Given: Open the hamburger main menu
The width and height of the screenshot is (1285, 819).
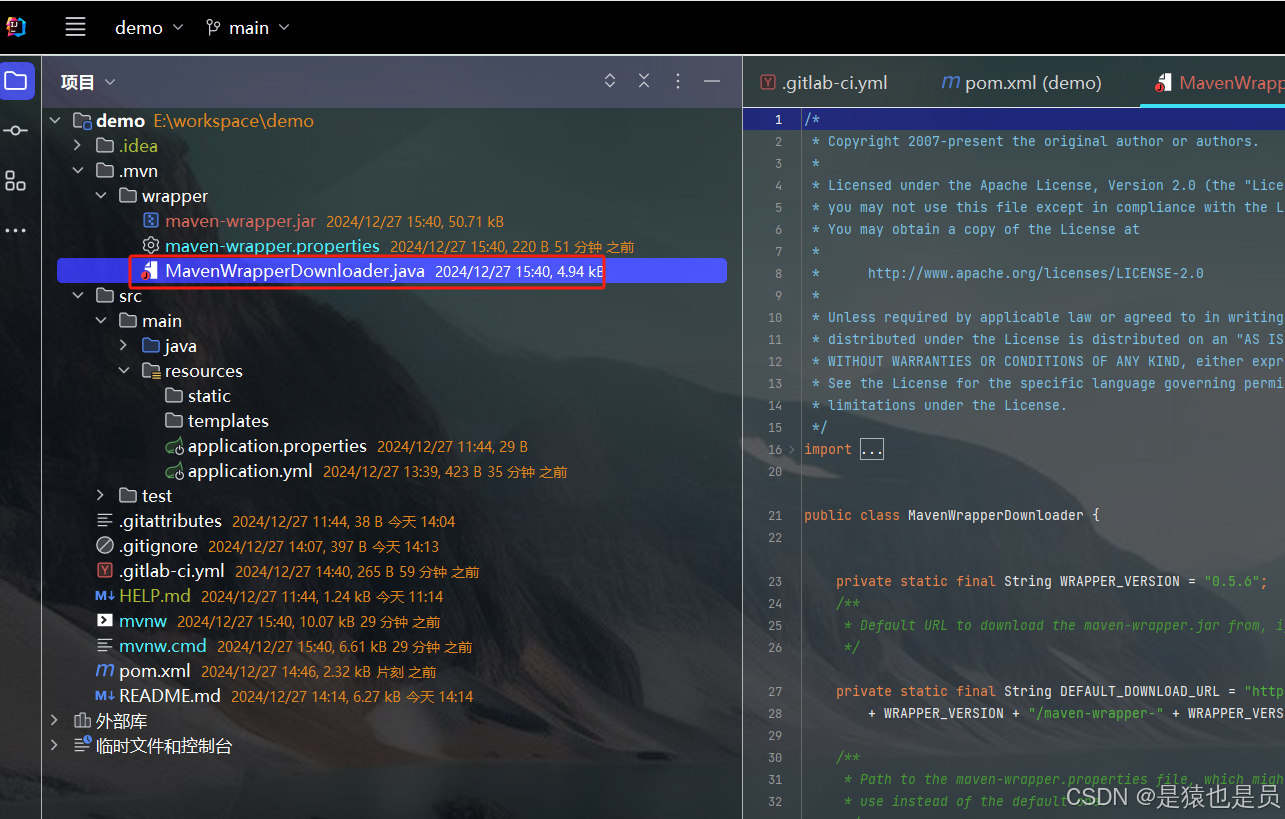Looking at the screenshot, I should (x=75, y=27).
